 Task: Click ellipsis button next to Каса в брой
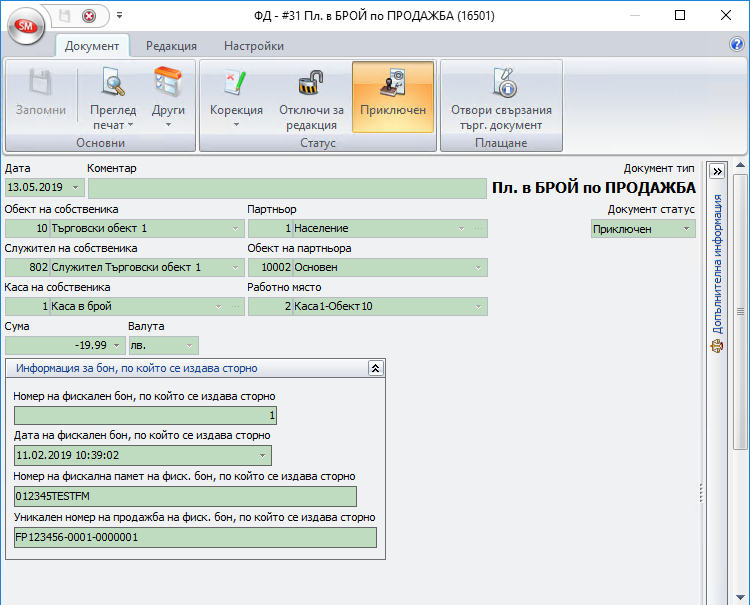[235, 307]
